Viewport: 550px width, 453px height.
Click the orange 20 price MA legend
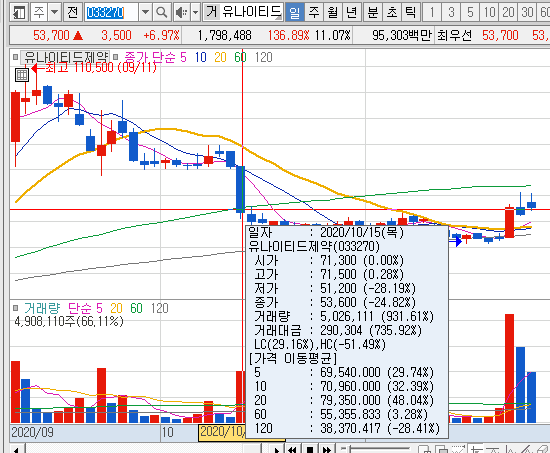[x=220, y=57]
